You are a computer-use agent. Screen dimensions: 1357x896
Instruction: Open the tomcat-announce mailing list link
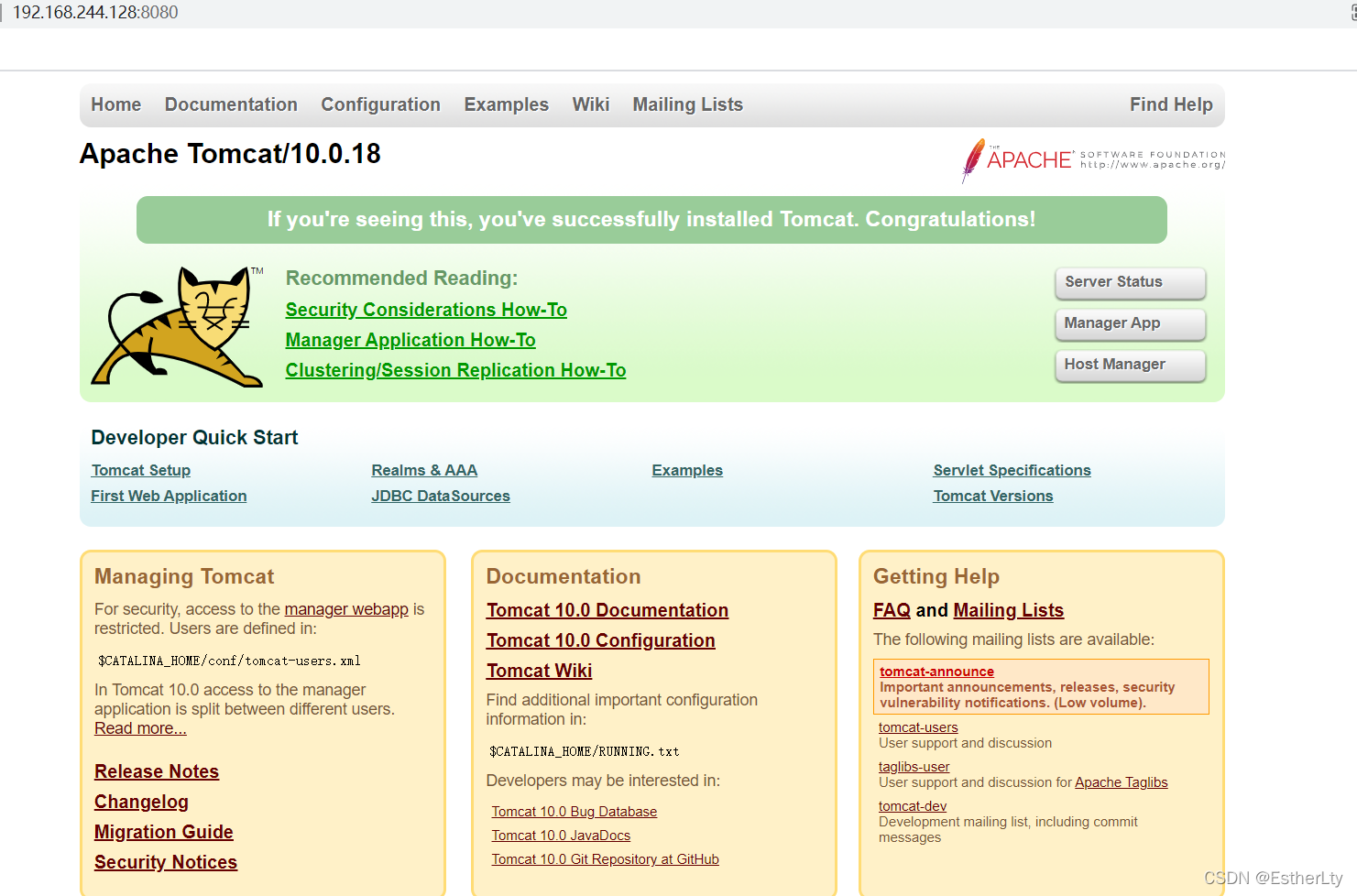click(x=936, y=672)
